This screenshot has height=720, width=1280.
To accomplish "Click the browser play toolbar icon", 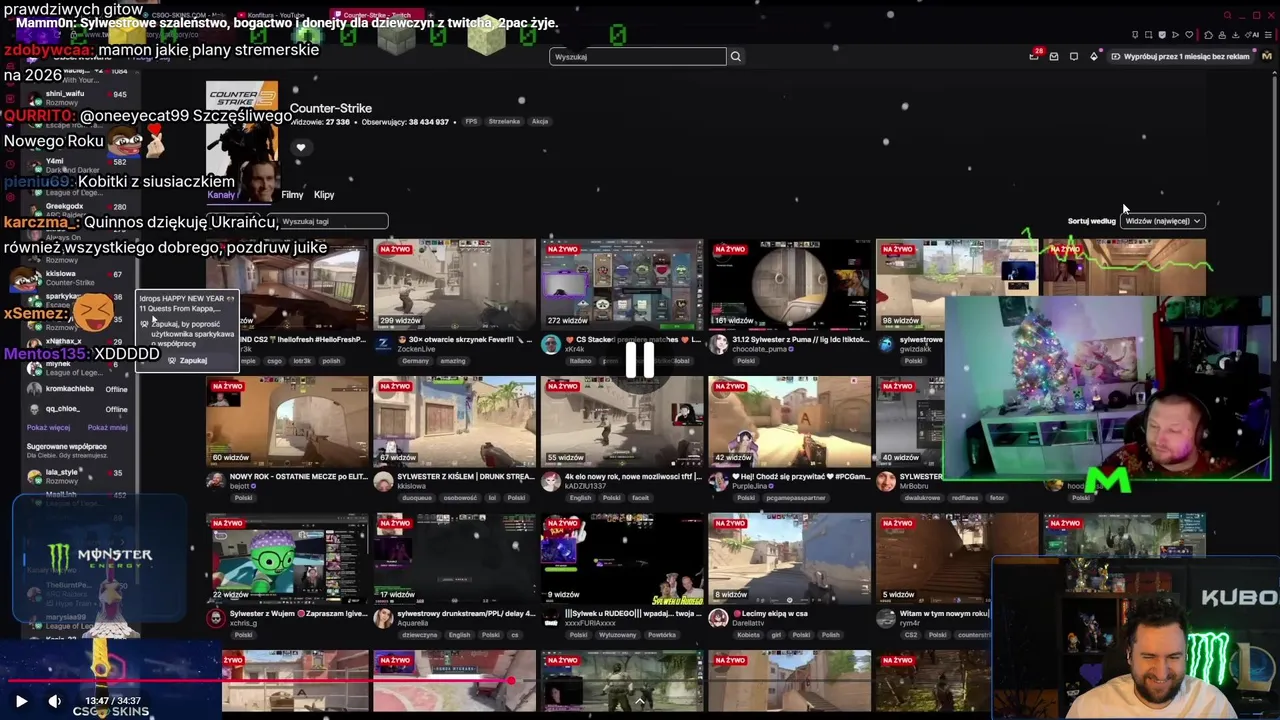I will (1176, 35).
